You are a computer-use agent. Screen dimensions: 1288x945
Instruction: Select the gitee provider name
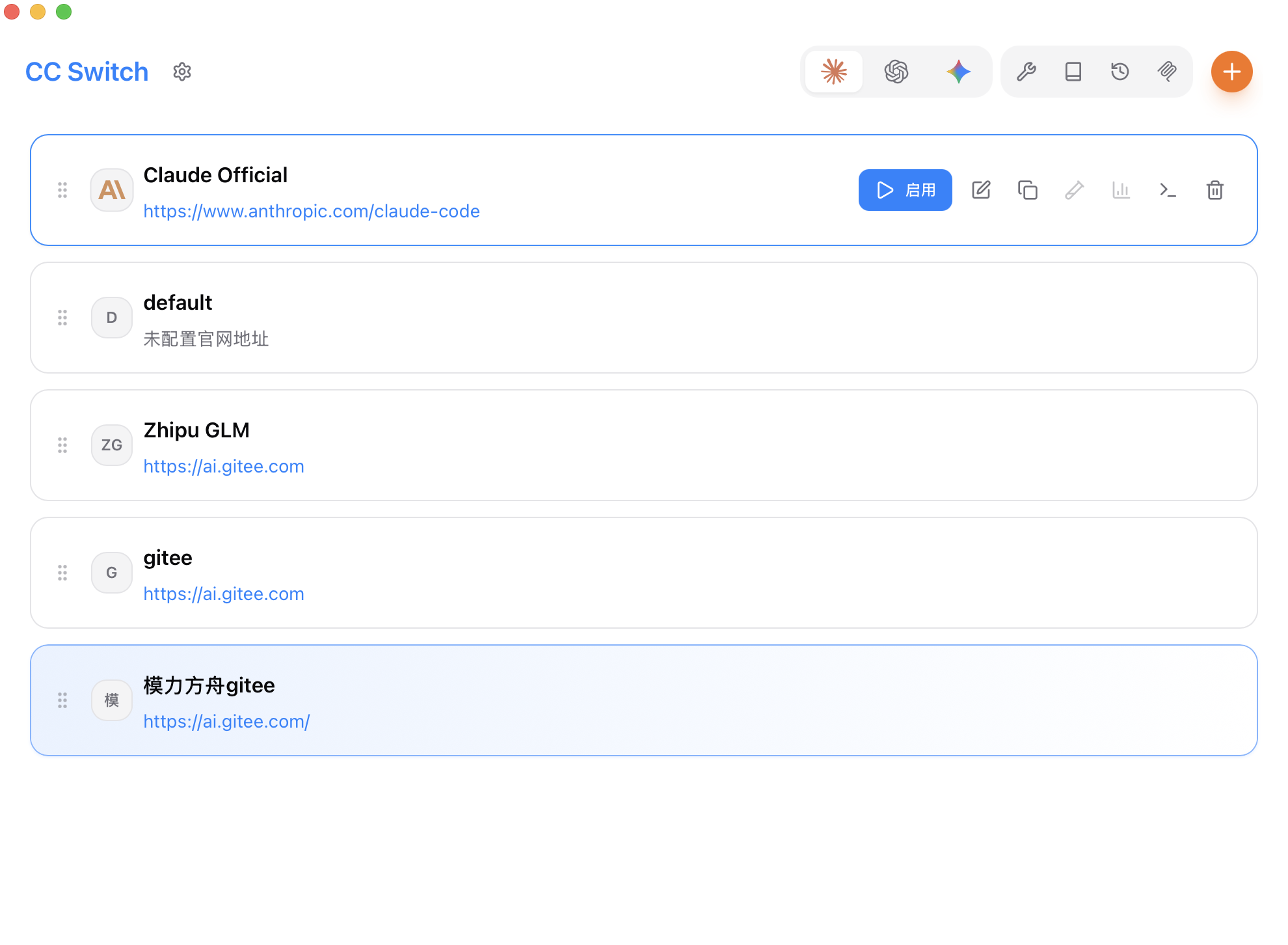click(168, 558)
